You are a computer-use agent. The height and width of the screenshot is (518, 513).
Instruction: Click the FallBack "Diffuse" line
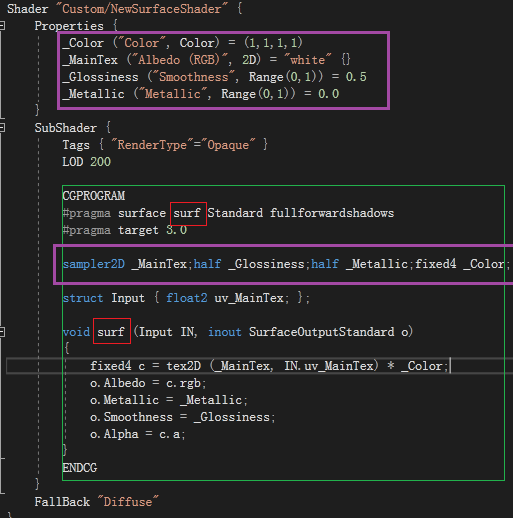(x=97, y=502)
